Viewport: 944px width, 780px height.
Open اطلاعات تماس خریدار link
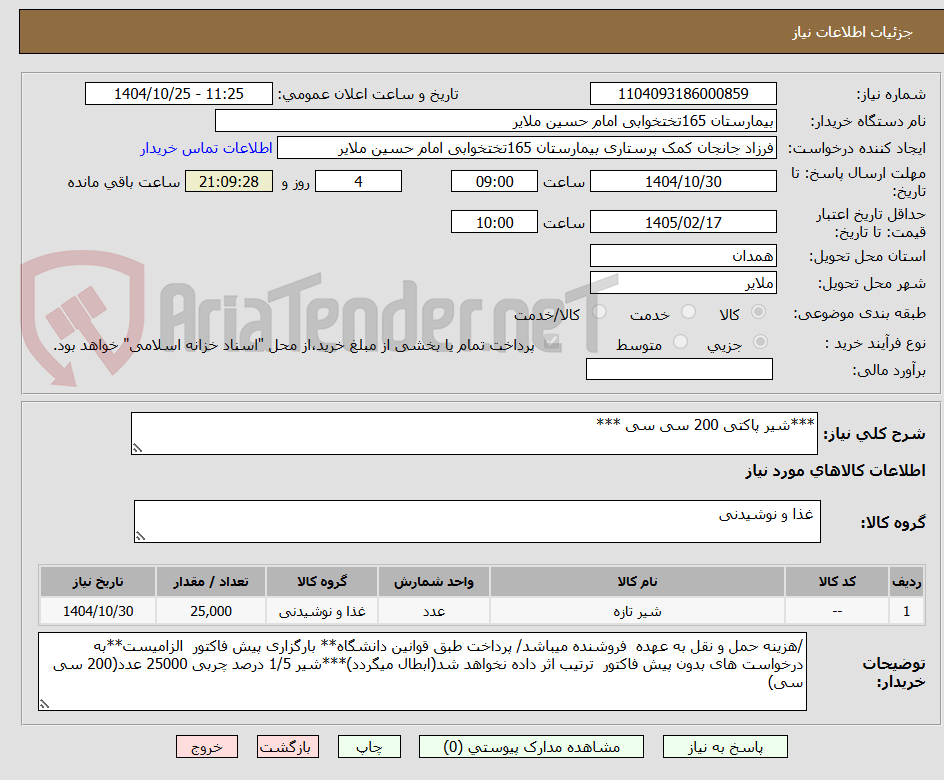click(206, 148)
